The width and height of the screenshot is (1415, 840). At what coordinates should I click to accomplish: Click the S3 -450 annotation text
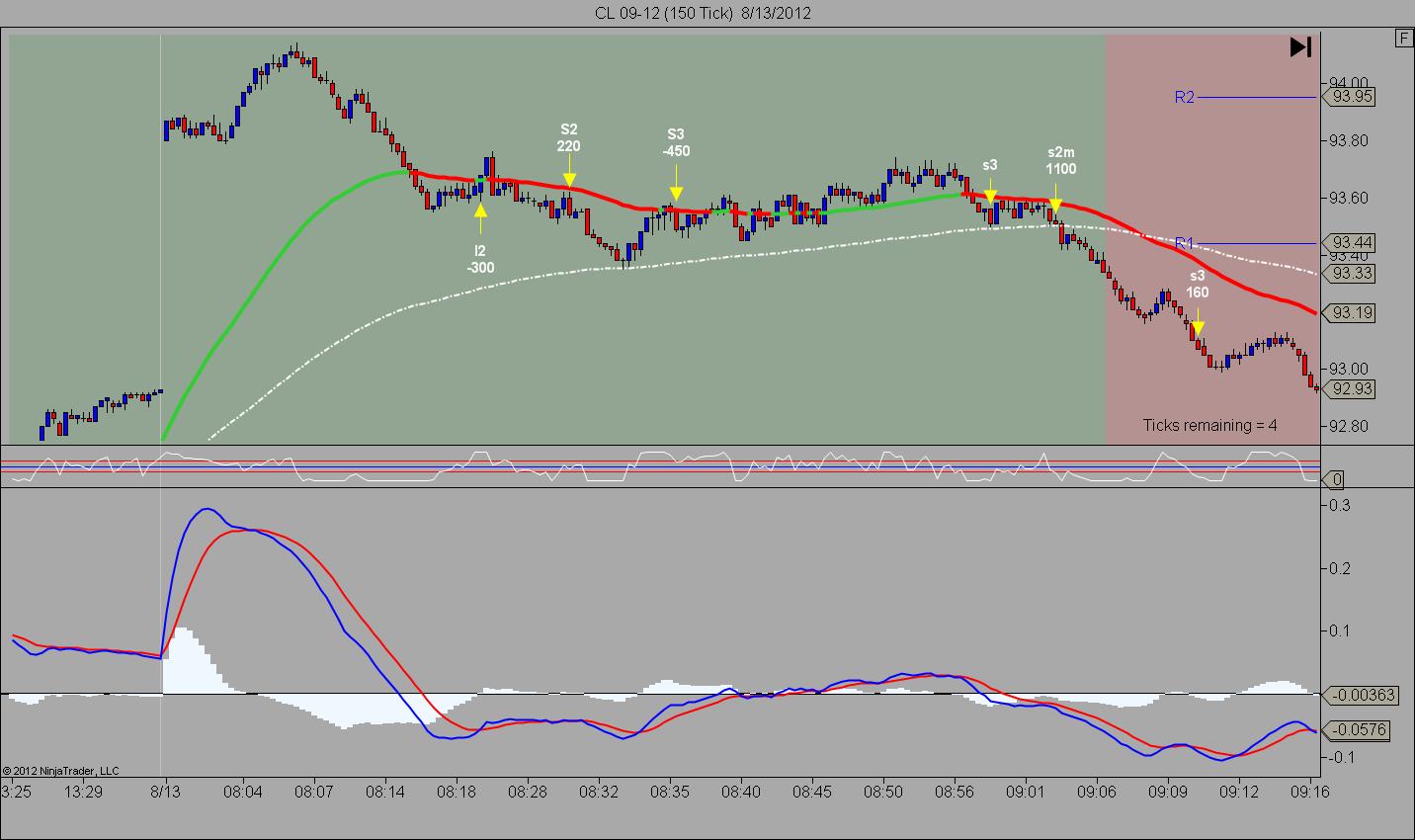pos(676,142)
